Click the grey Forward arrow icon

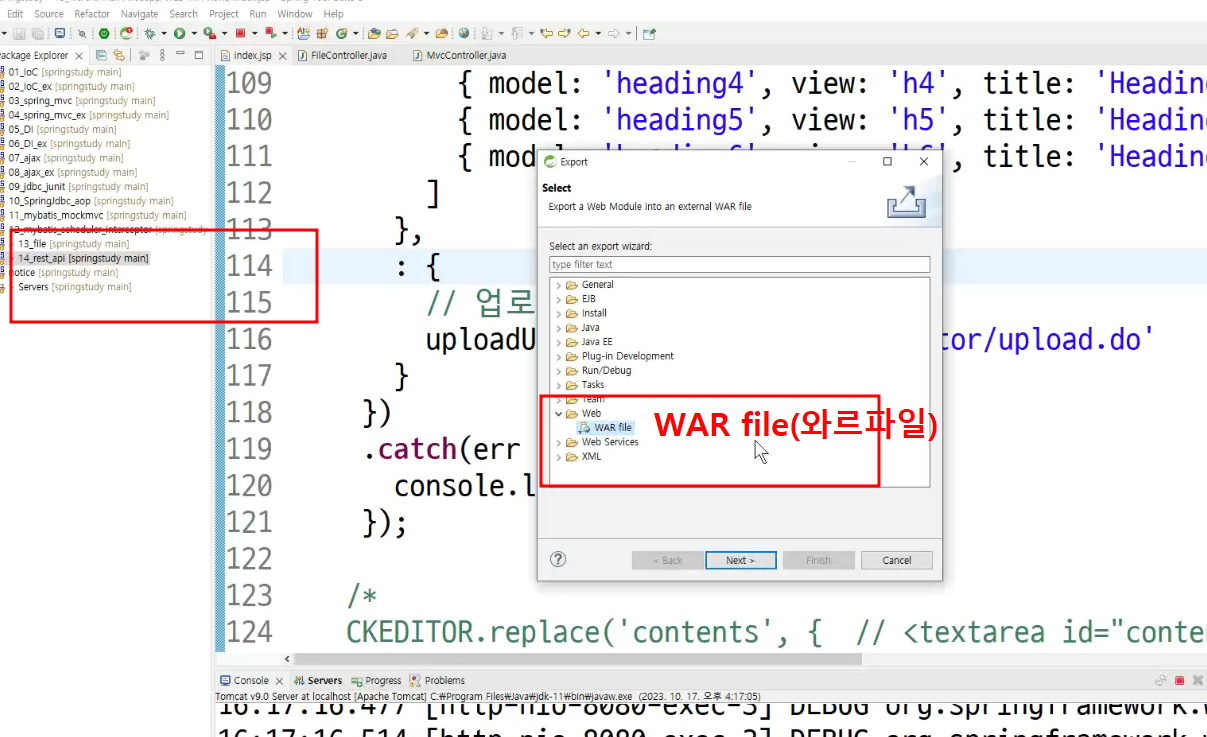pyautogui.click(x=614, y=33)
